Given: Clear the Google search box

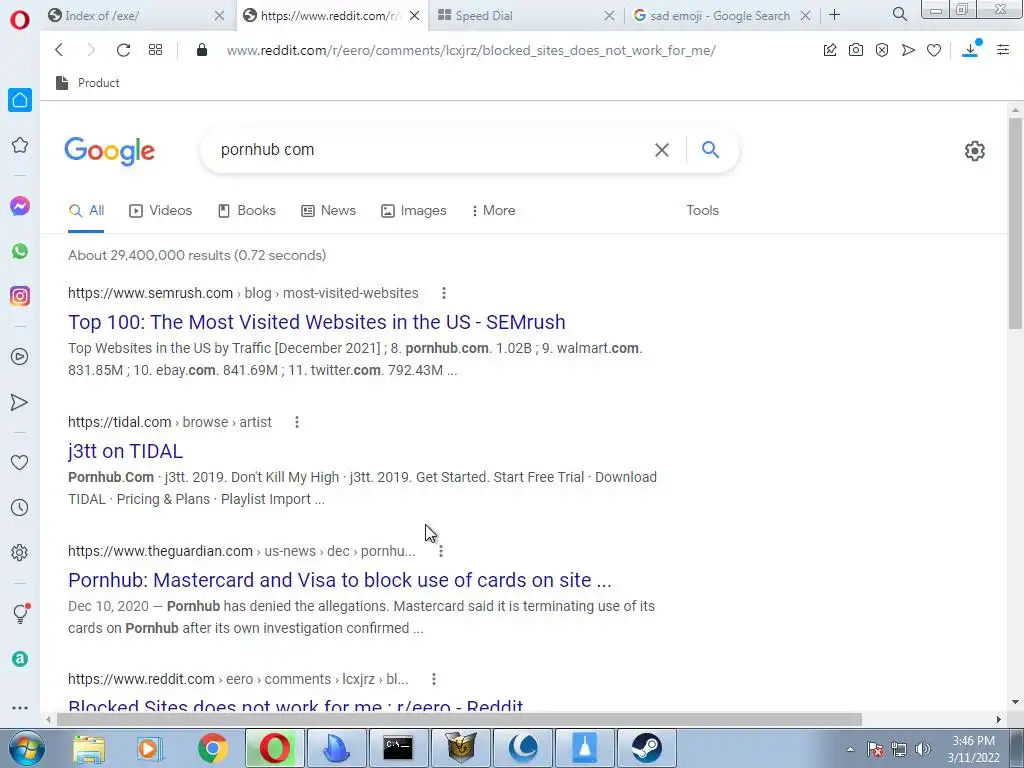Looking at the screenshot, I should 662,150.
